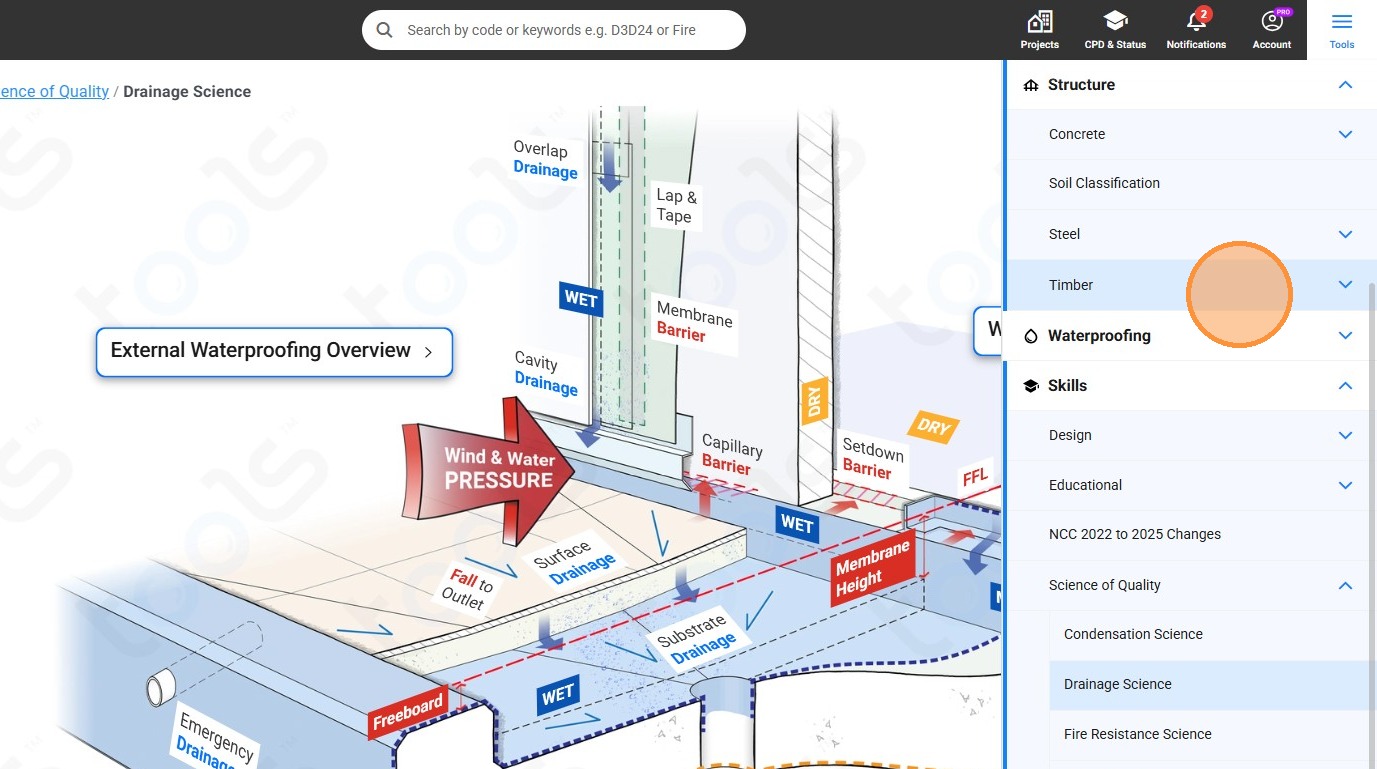Open CPD & Status from the top bar
Image resolution: width=1377 pixels, height=769 pixels.
click(1115, 30)
